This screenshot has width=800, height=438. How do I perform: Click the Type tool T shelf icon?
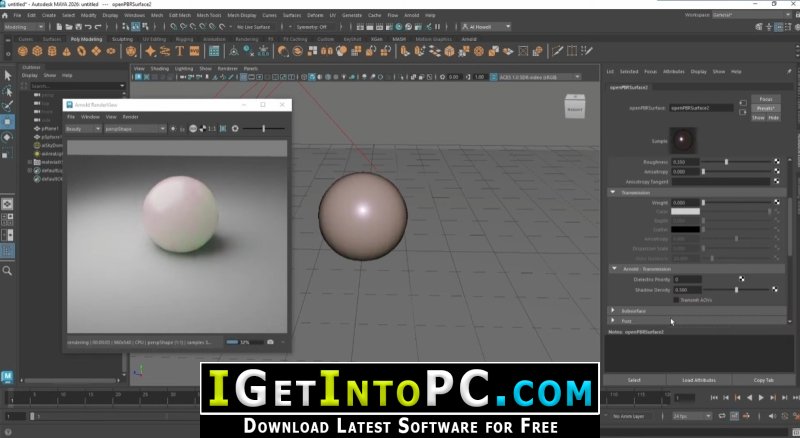pyautogui.click(x=180, y=51)
